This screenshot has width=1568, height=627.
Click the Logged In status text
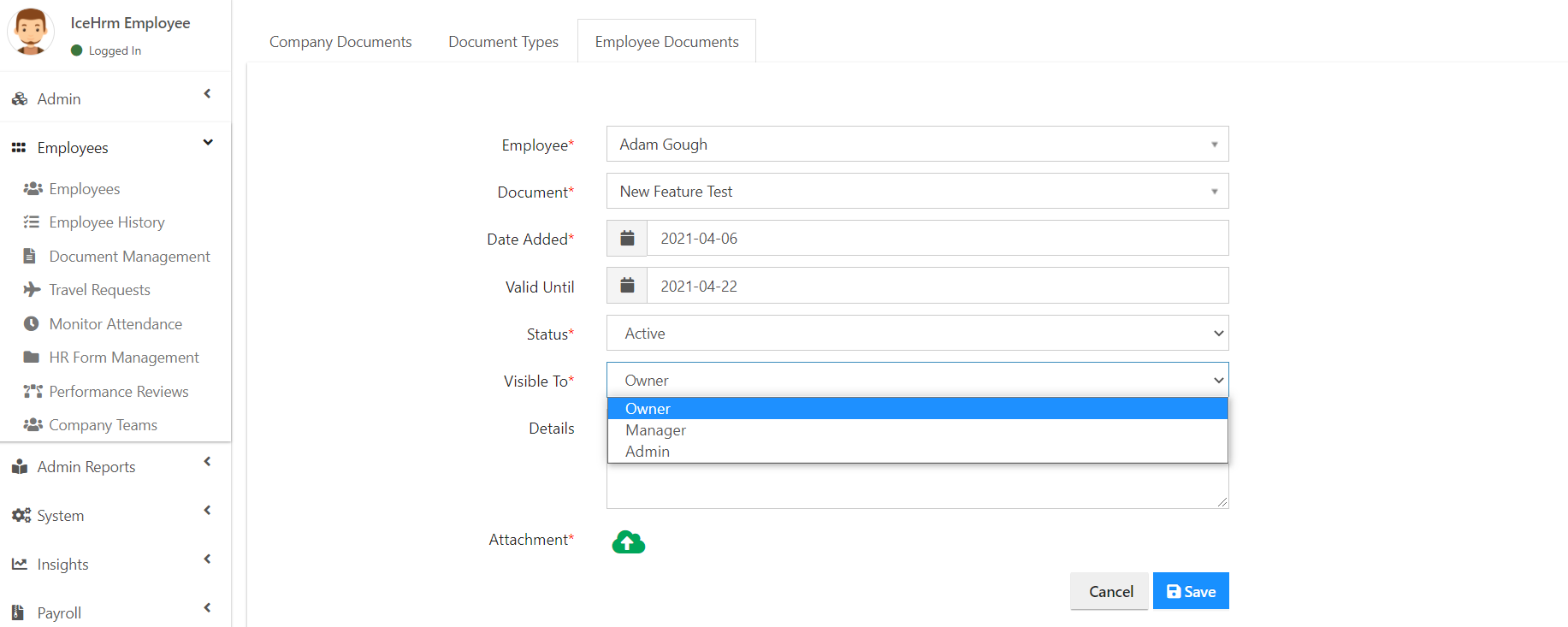point(115,50)
